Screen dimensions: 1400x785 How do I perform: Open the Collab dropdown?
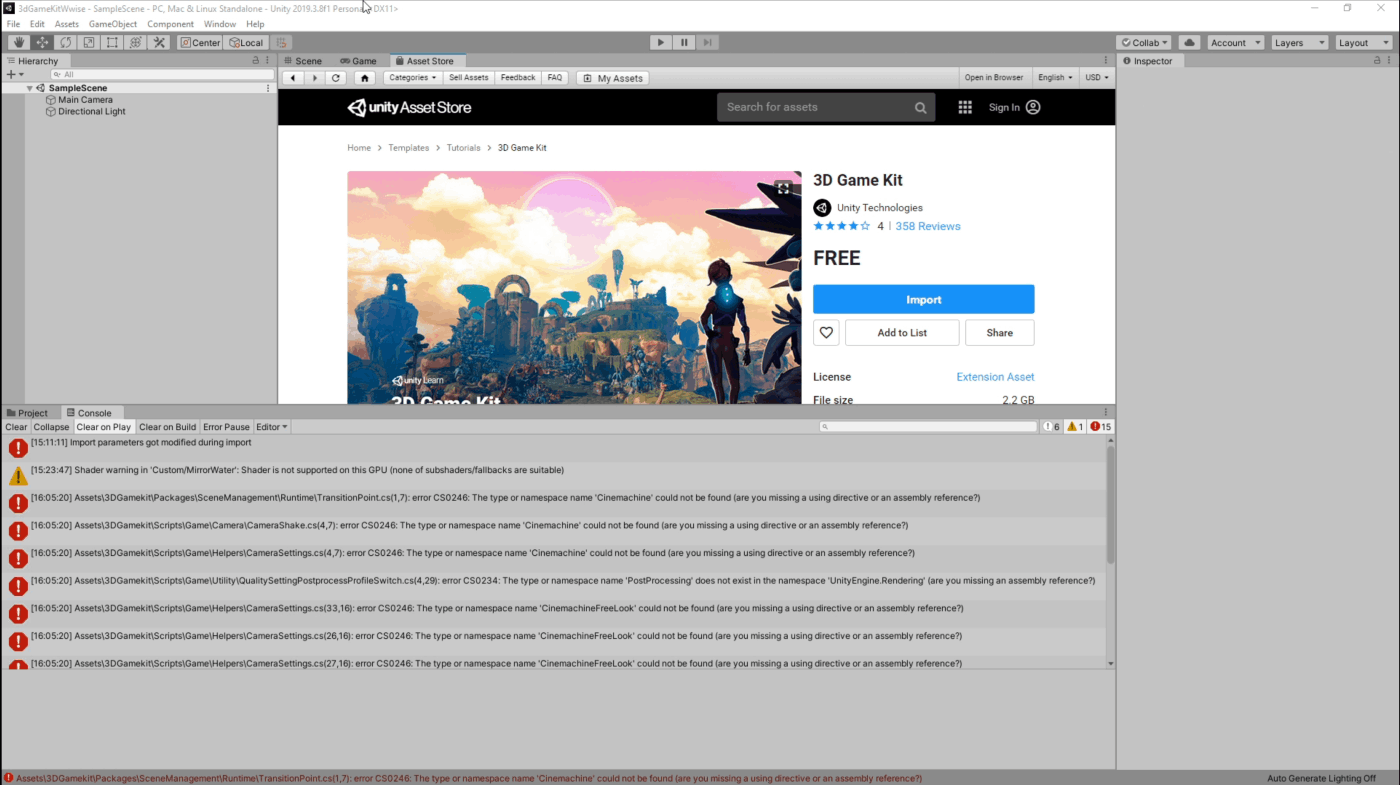click(x=1145, y=42)
